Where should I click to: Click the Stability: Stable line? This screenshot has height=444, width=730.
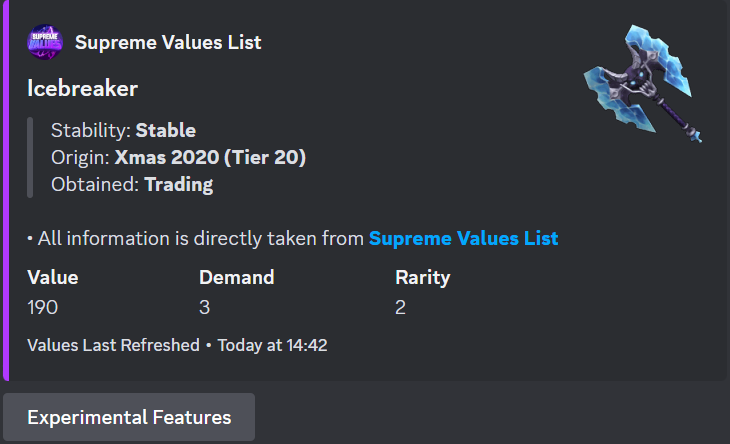point(123,130)
